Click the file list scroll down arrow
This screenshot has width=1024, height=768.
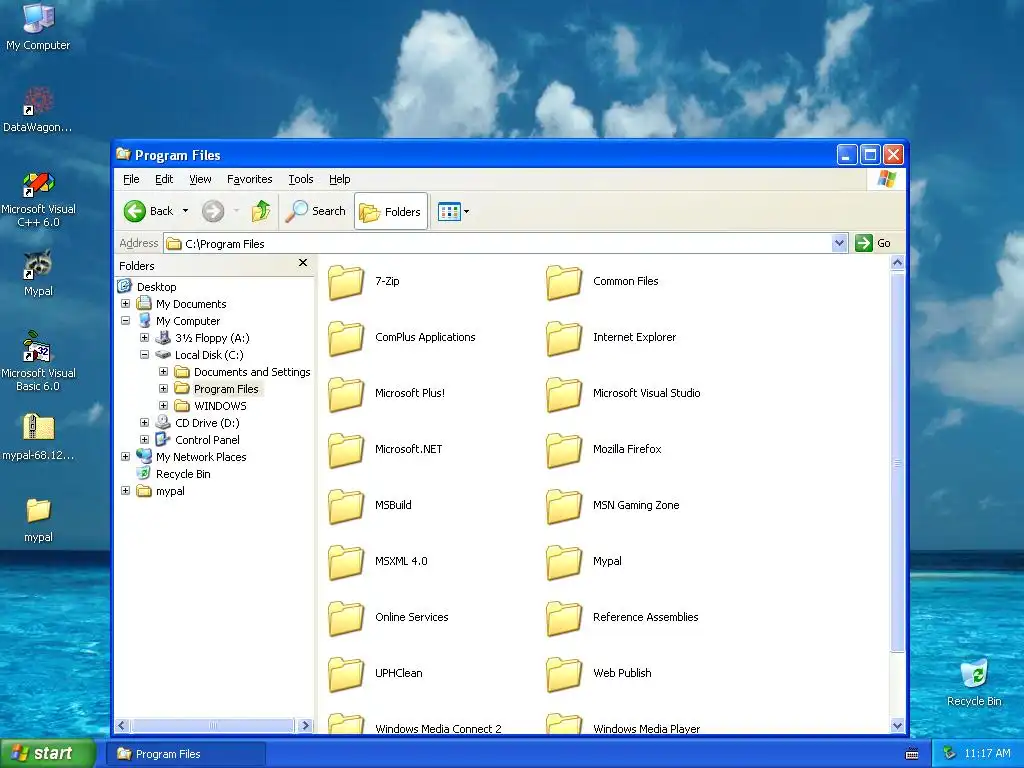click(897, 726)
